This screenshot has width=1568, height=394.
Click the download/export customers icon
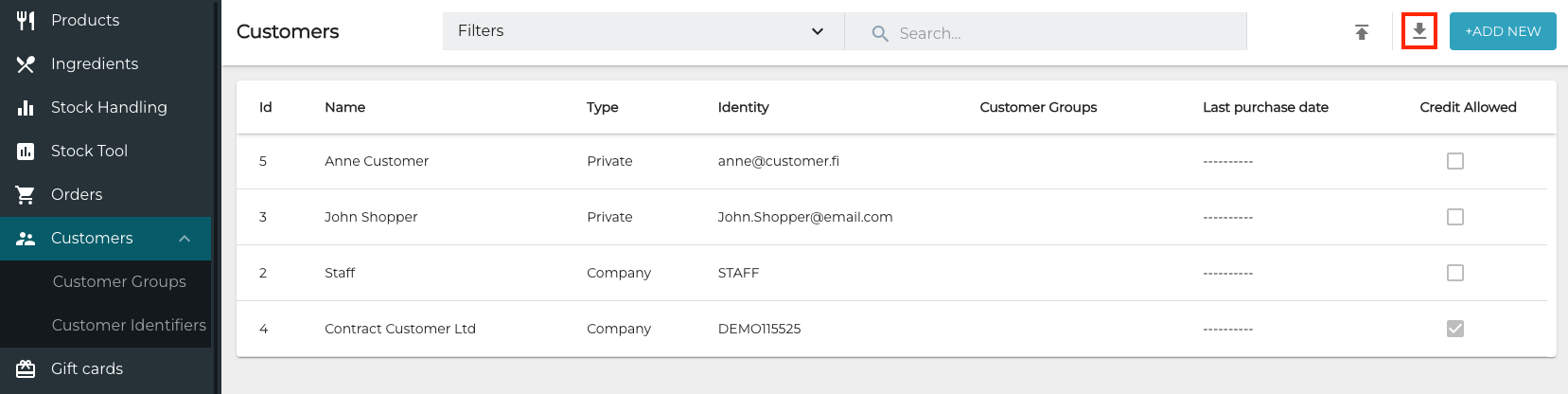coord(1418,31)
